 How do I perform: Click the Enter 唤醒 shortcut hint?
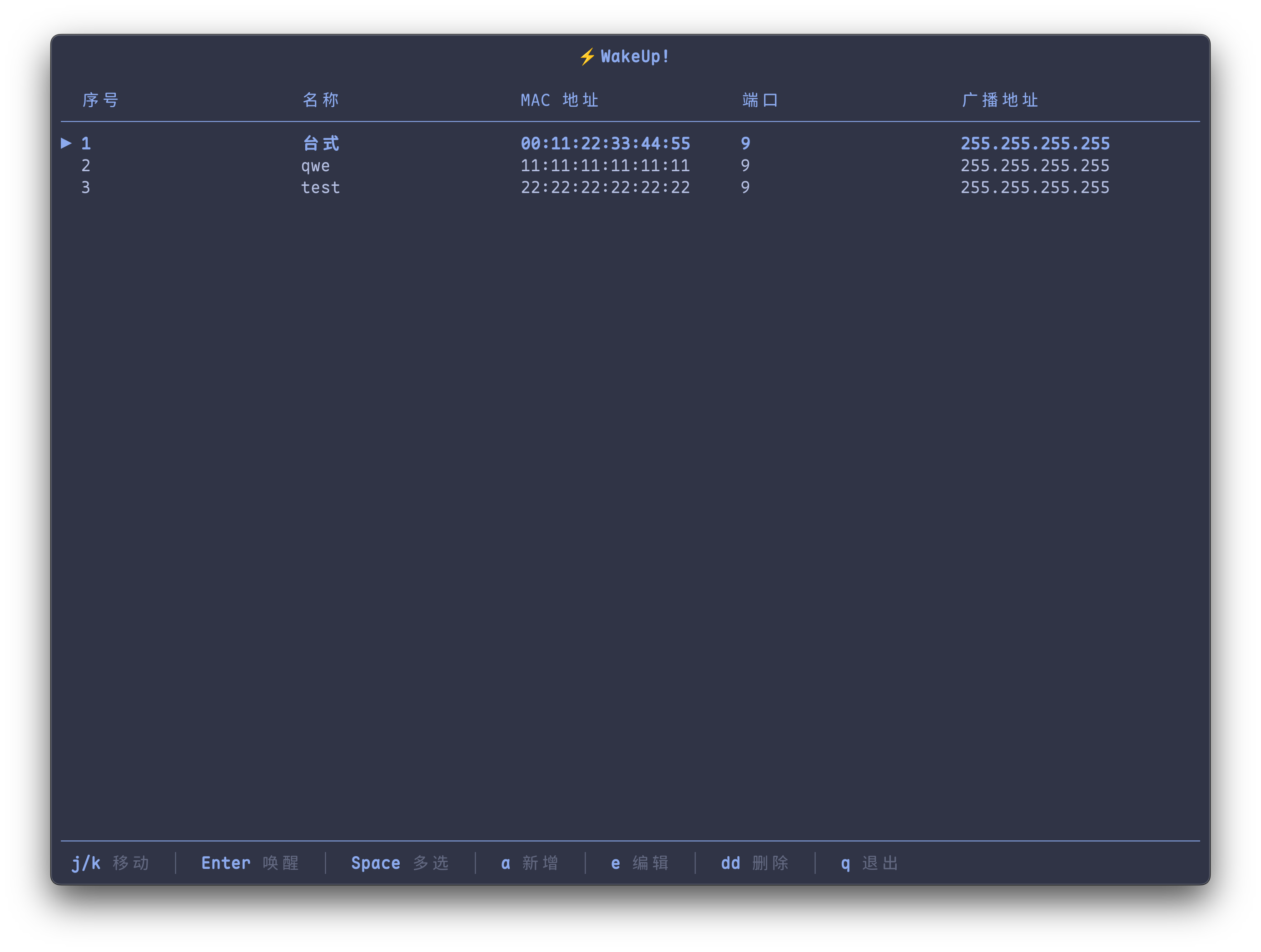pyautogui.click(x=250, y=863)
